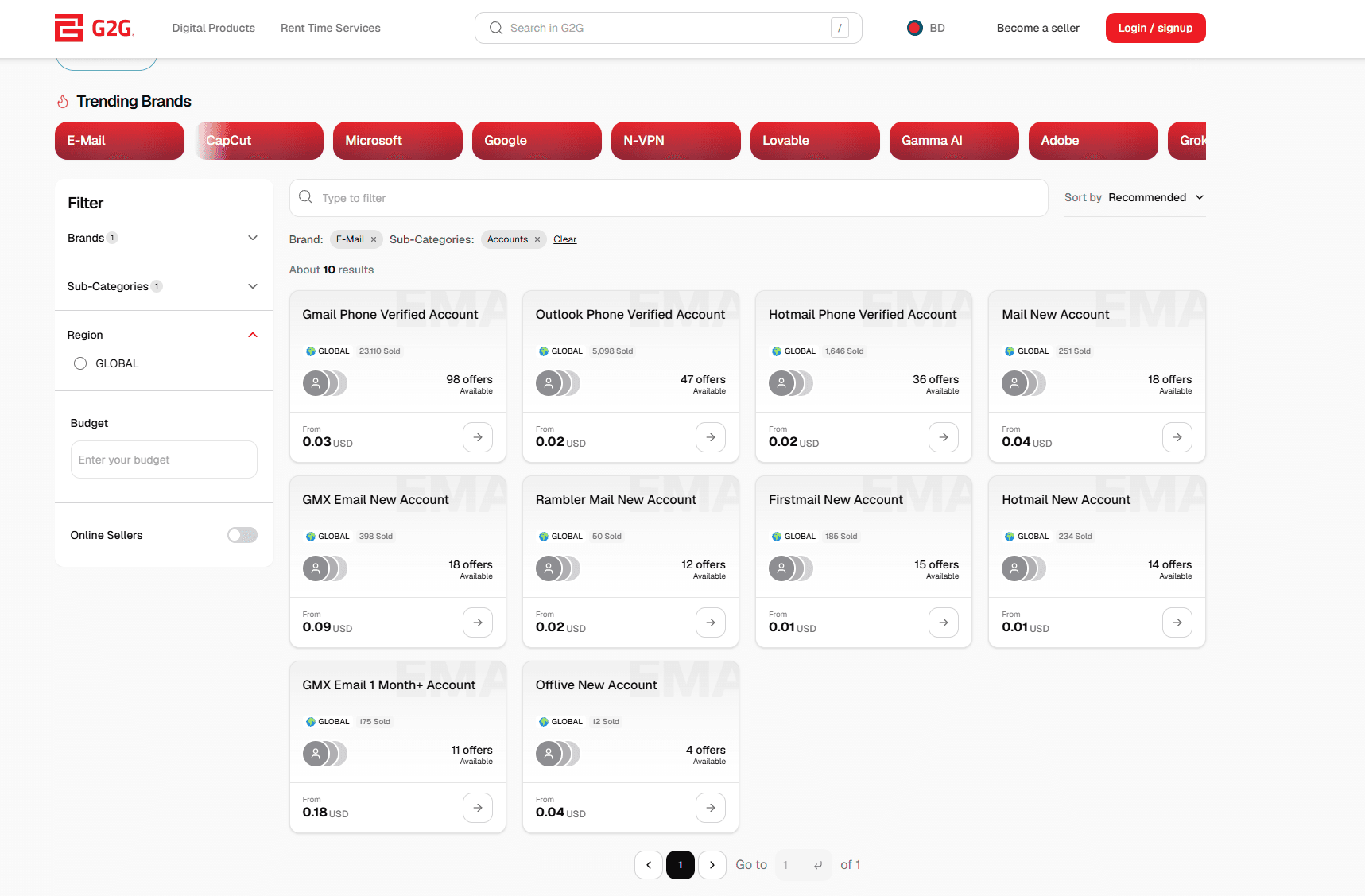The image size is (1365, 896).
Task: Click the 5,098 Sold label
Action: pyautogui.click(x=612, y=351)
